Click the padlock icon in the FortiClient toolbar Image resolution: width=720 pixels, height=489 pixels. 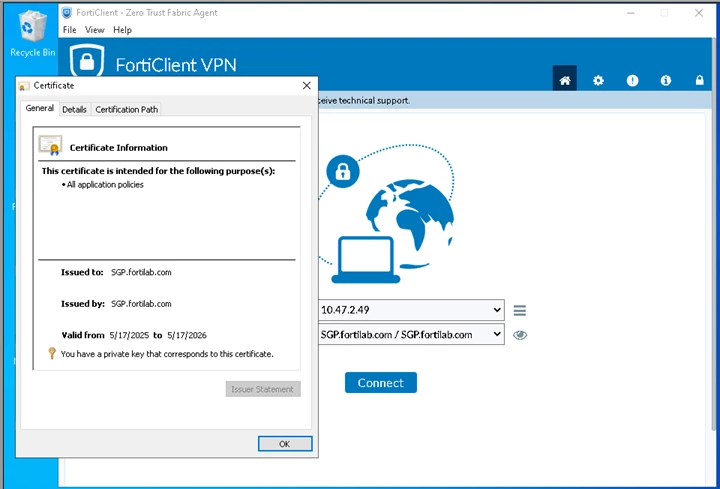click(x=699, y=80)
